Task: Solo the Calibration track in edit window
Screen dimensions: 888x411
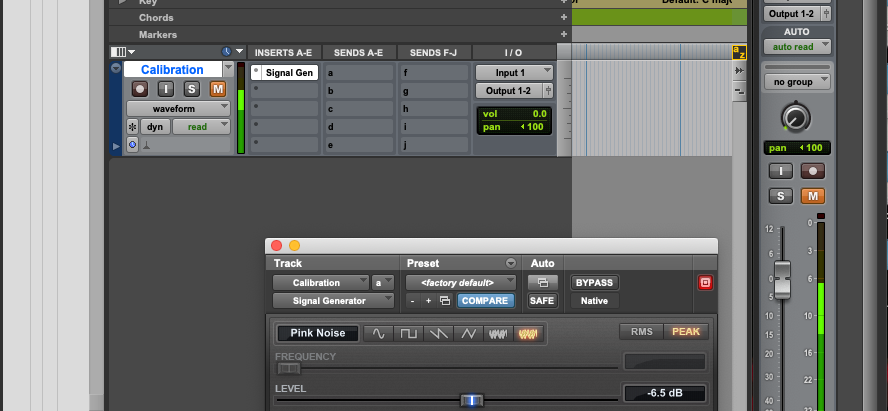Action: [191, 89]
